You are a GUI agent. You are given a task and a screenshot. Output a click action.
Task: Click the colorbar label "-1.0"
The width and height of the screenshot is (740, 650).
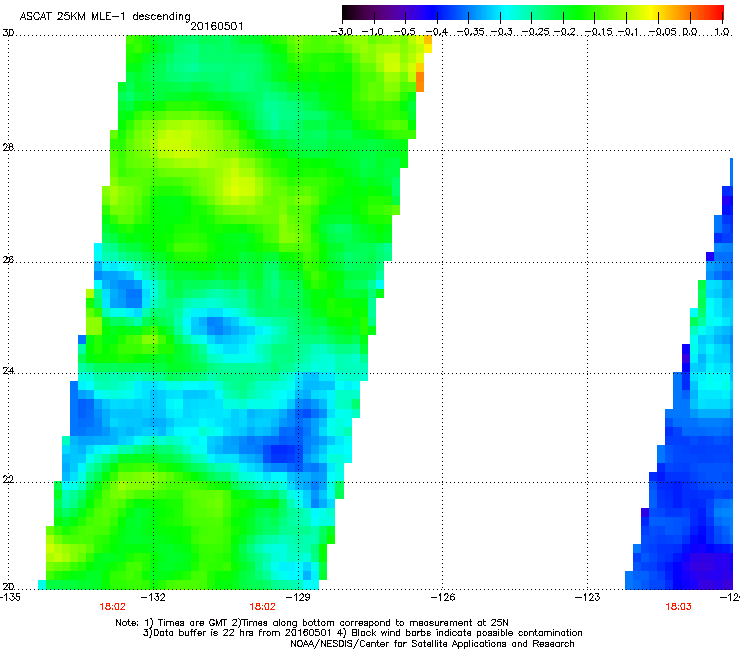[x=373, y=32]
